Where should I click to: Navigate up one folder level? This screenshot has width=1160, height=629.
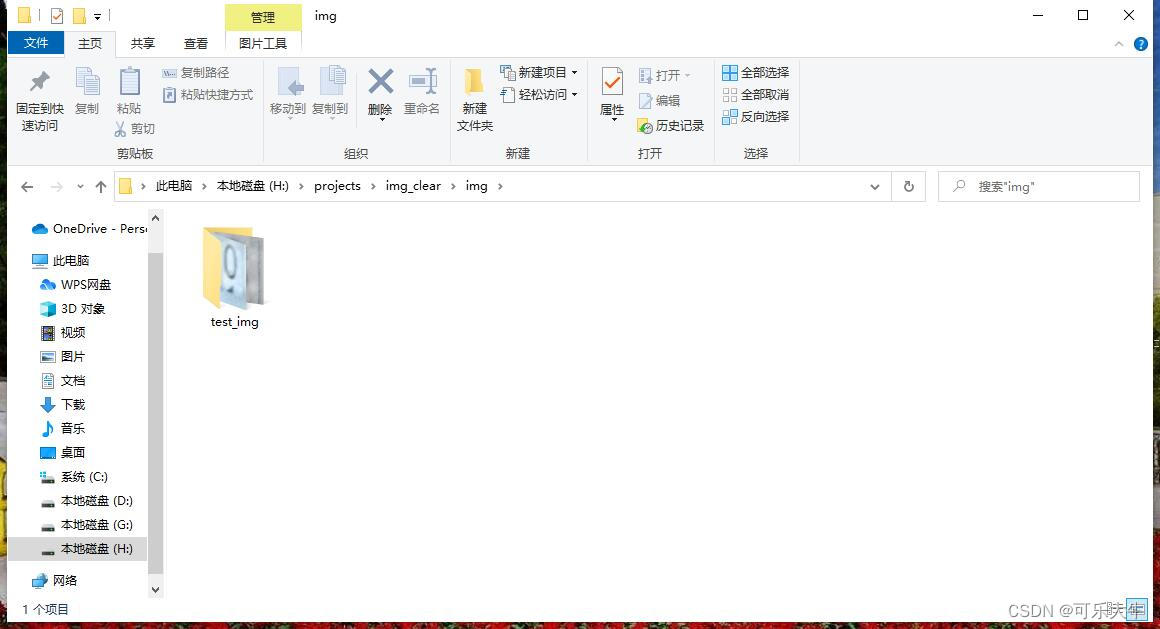pyautogui.click(x=100, y=187)
